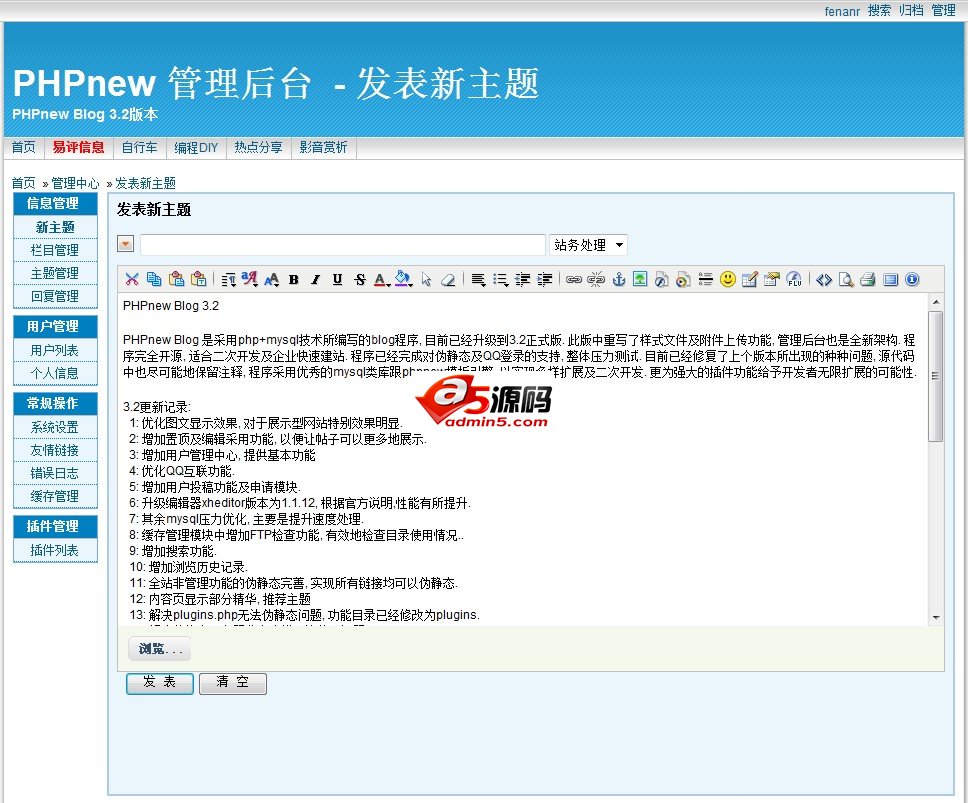Screen dimensions: 968x803
Task: Click the Outdent icon
Action: pos(522,280)
